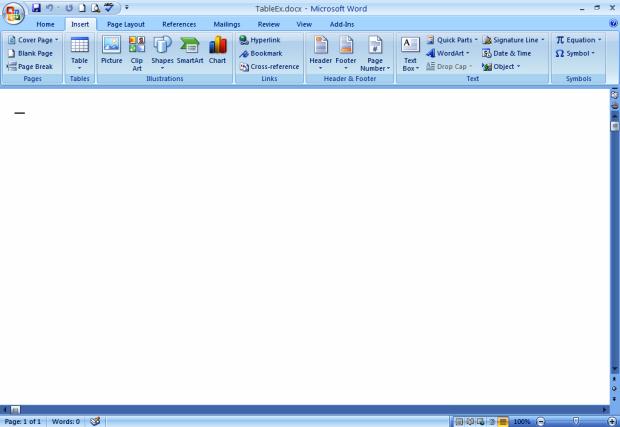Switch to Draft view in status bar
620x427 pixels.
pos(502,422)
